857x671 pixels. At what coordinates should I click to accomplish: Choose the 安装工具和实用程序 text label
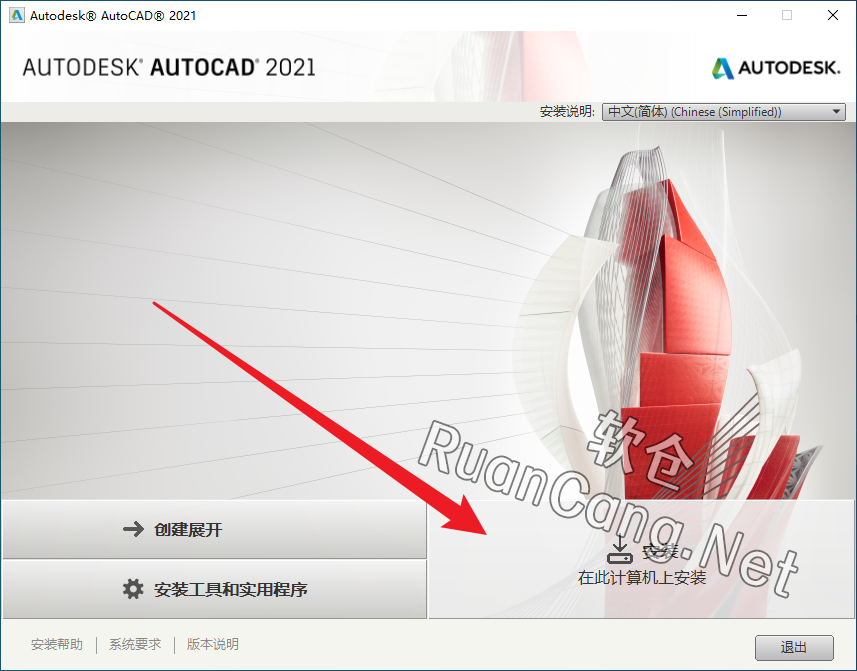tap(231, 589)
